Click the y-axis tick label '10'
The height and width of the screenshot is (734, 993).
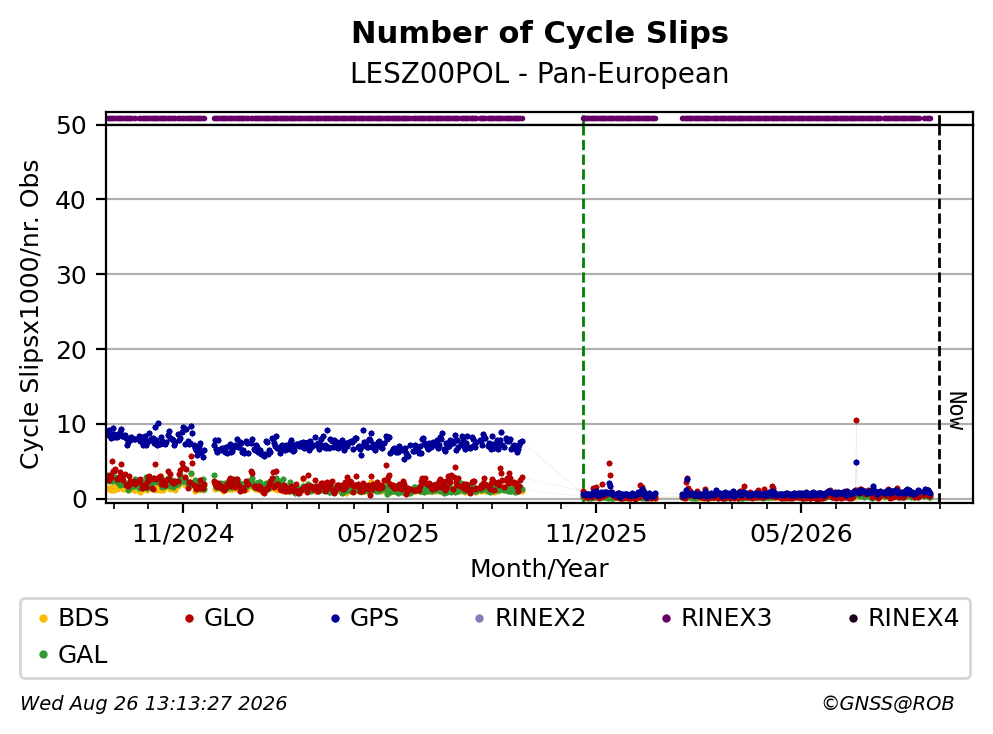point(71,424)
